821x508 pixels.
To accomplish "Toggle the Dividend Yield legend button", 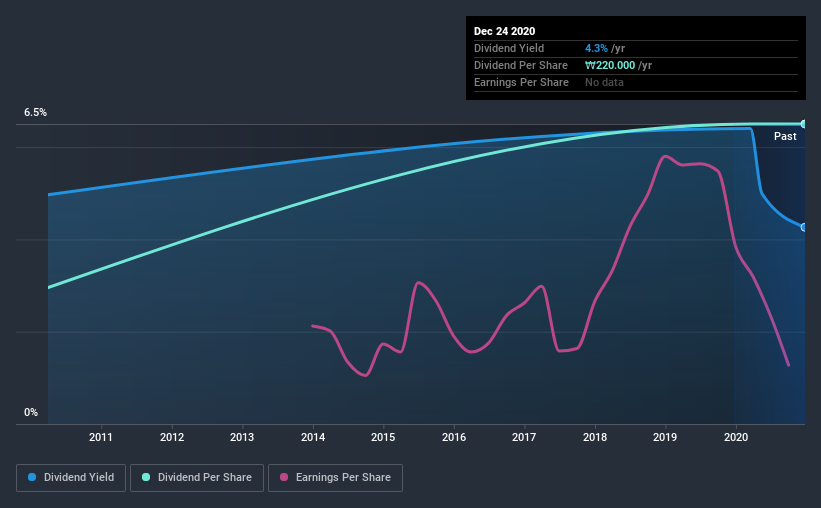I will [x=71, y=478].
